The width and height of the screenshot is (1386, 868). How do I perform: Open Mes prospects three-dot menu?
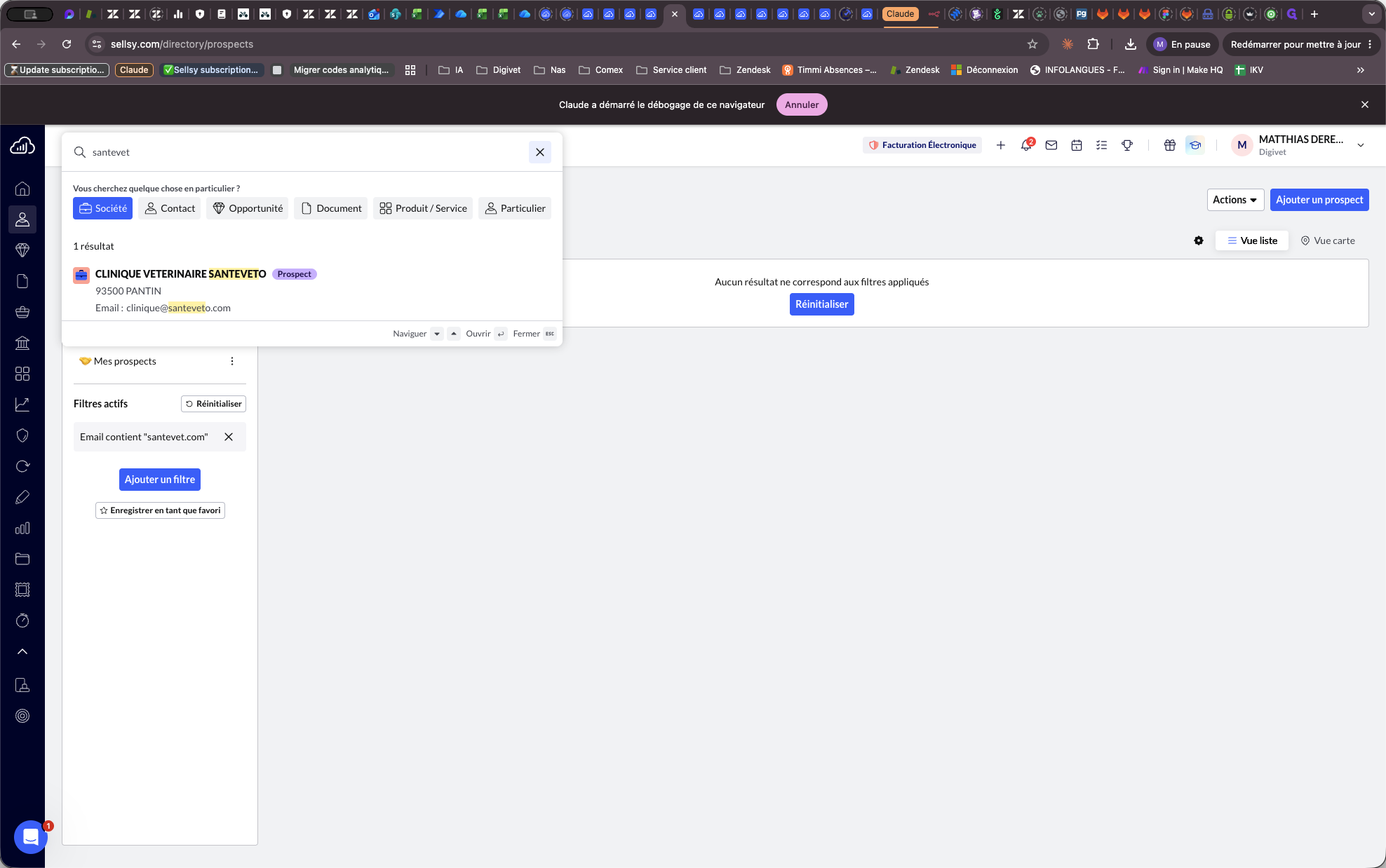(232, 361)
